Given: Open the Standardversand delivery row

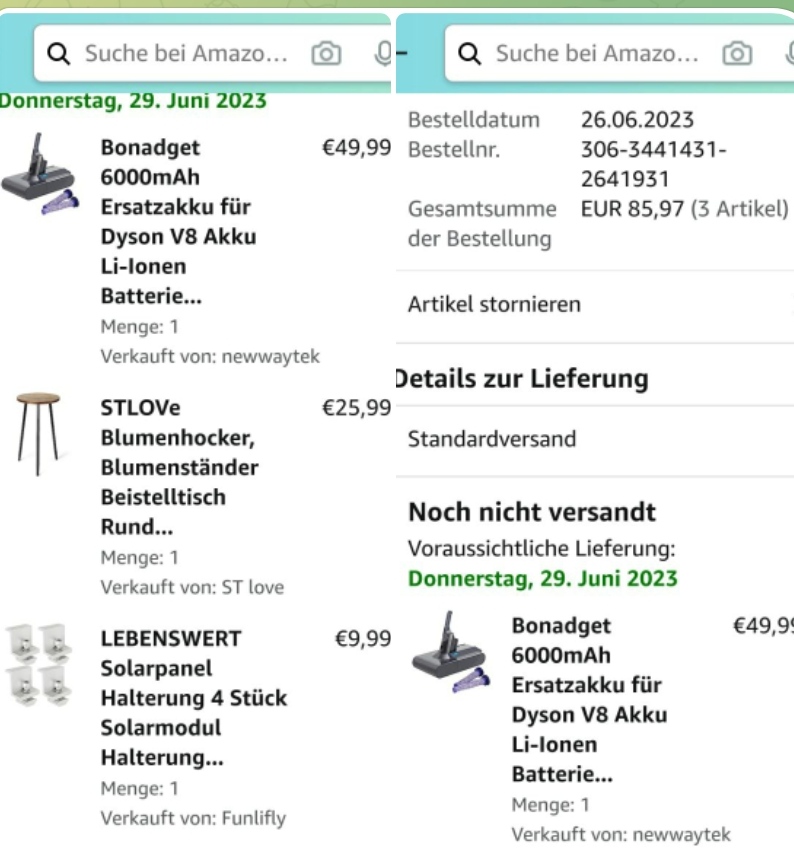Looking at the screenshot, I should (491, 439).
